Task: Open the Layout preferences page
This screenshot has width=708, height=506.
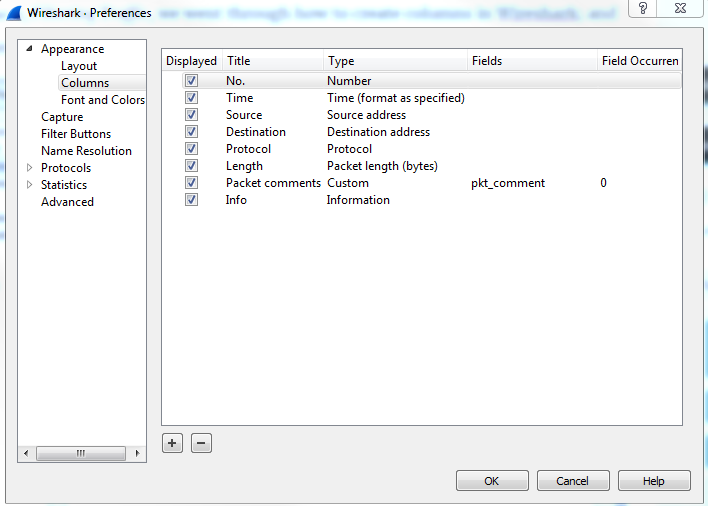Action: (x=79, y=66)
